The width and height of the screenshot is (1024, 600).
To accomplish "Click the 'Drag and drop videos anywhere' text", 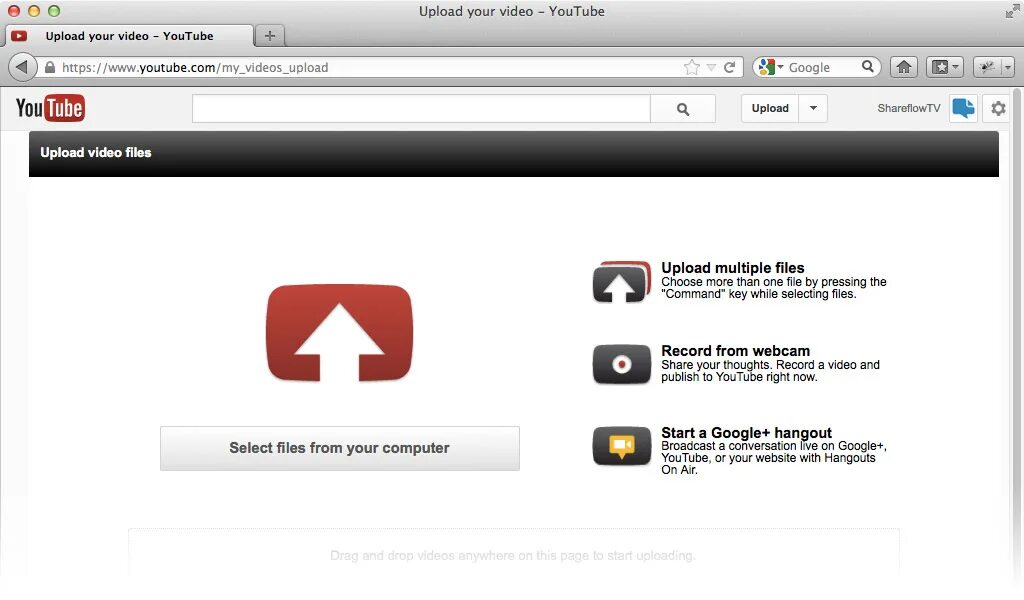I will coord(513,556).
